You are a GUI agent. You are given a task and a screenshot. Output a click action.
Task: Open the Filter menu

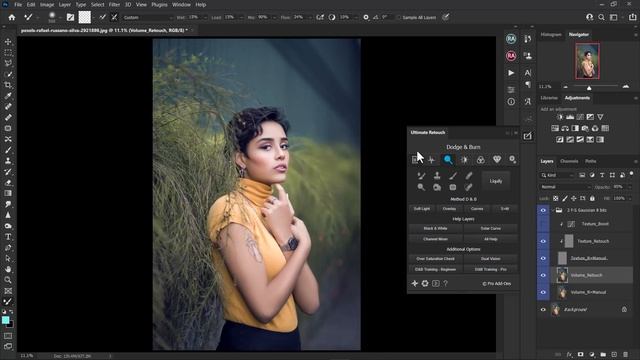(114, 4)
